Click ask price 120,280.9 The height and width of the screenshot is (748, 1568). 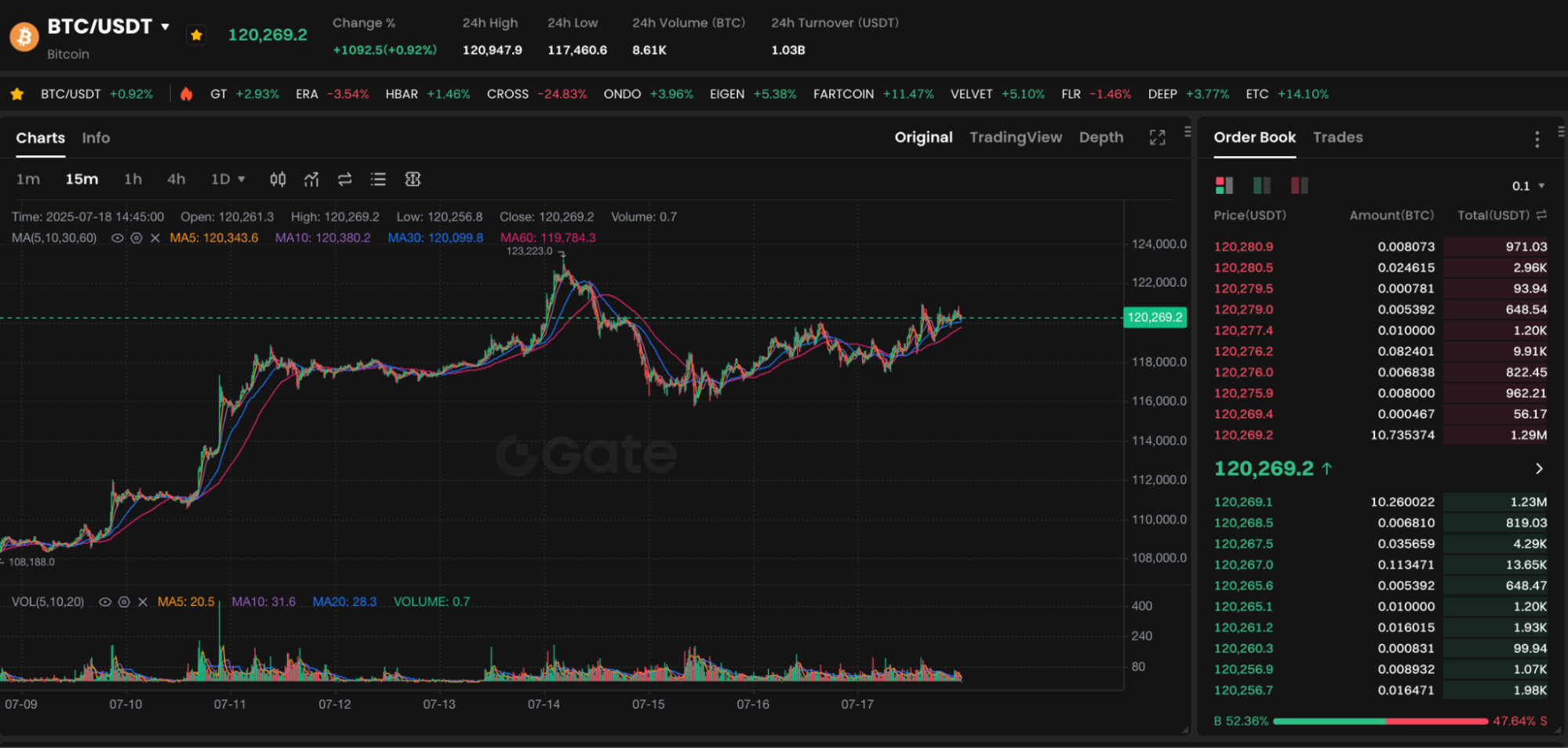pos(1243,246)
